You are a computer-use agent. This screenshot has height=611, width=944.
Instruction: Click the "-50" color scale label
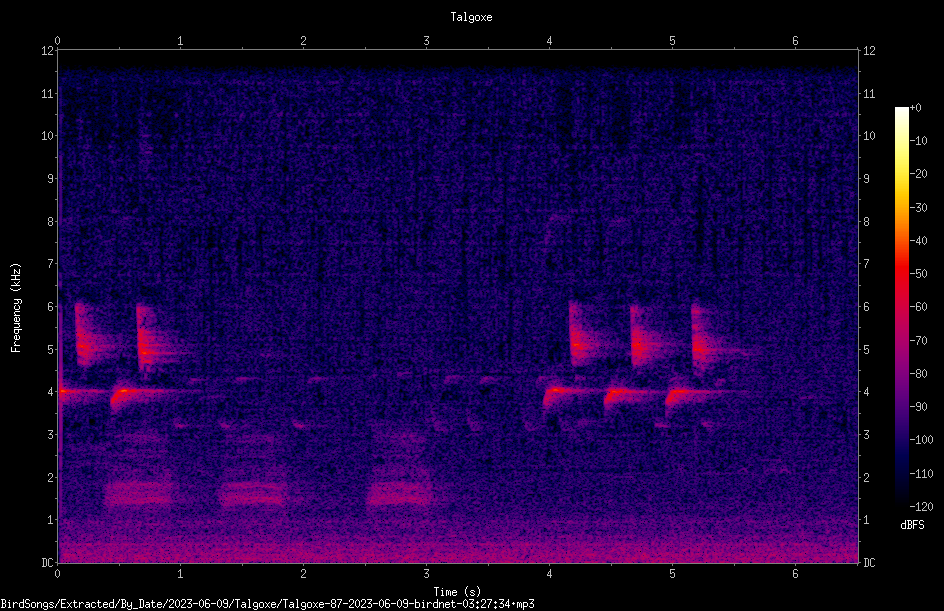(x=918, y=274)
